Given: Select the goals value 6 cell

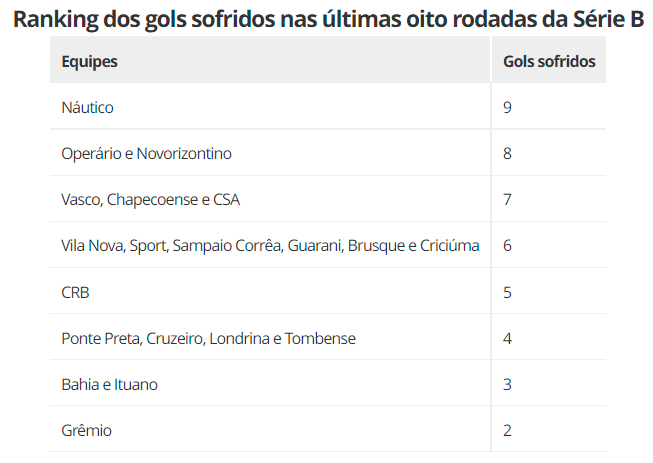Looking at the screenshot, I should point(508,246).
